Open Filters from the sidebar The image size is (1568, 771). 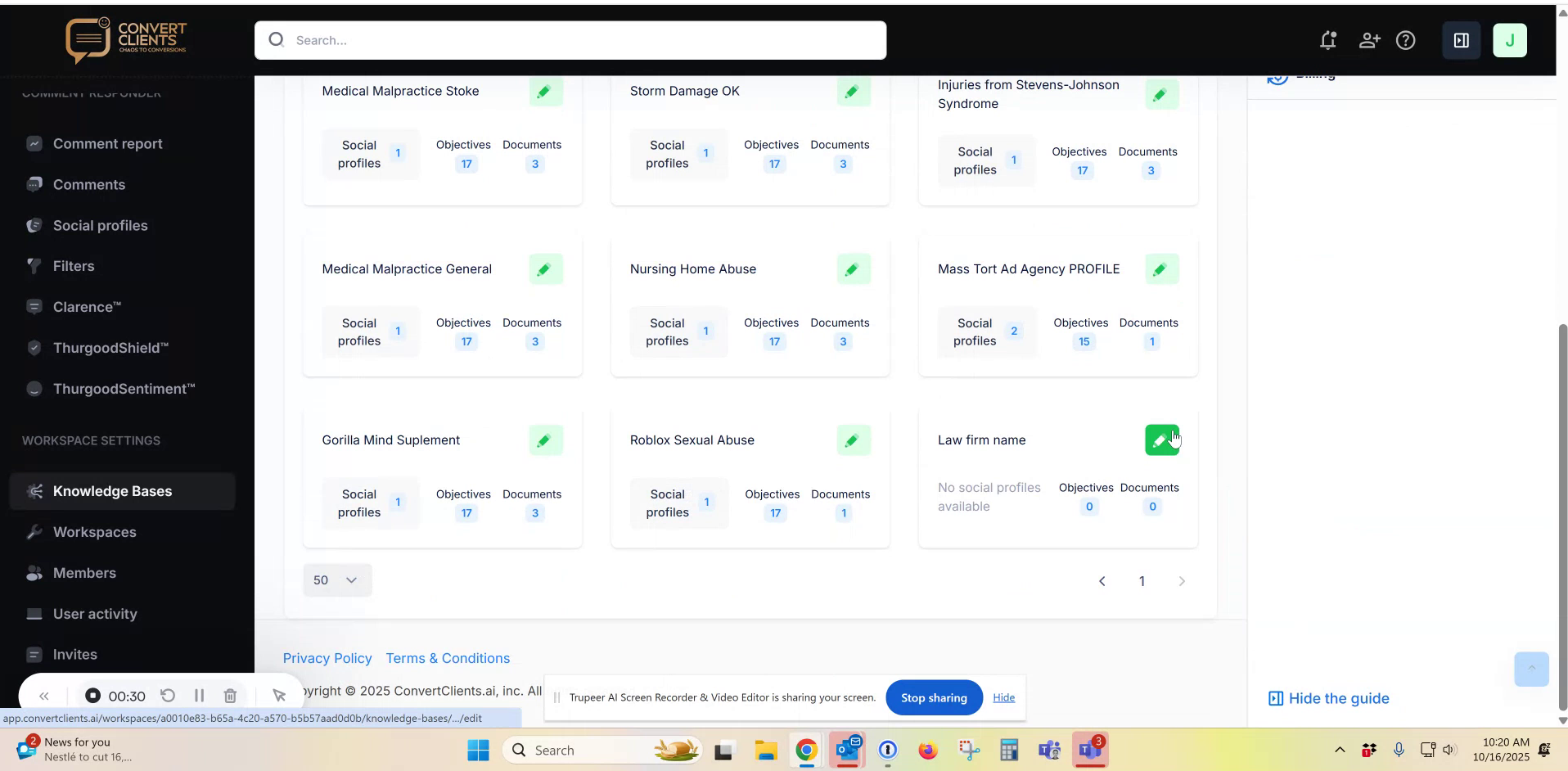pos(74,265)
